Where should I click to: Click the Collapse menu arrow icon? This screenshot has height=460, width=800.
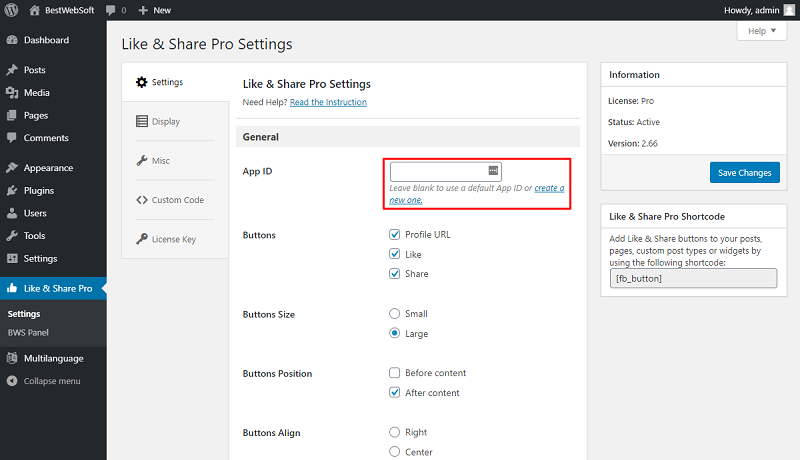pyautogui.click(x=12, y=381)
